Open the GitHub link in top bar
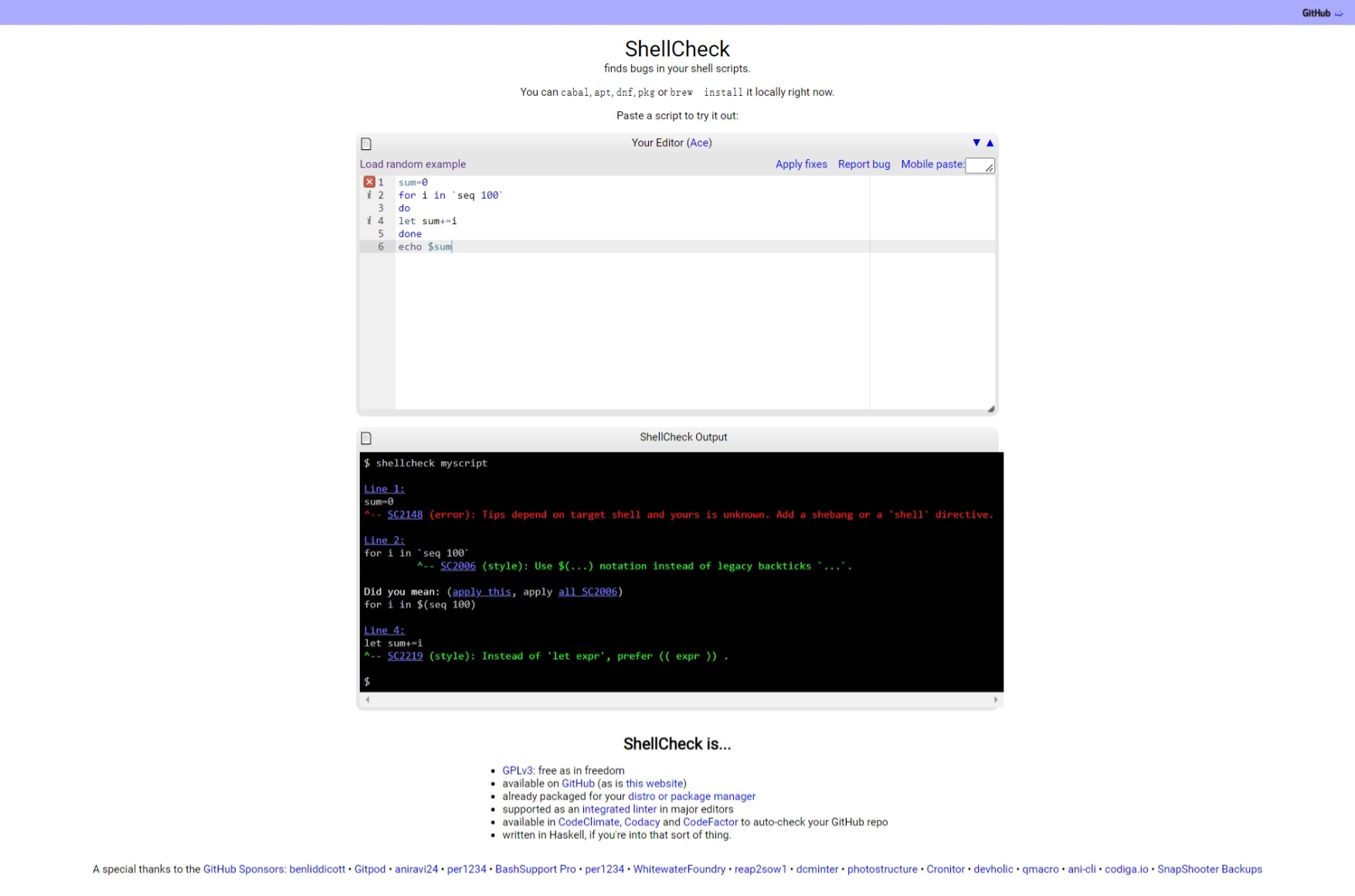The image size is (1355, 896). [x=1322, y=13]
